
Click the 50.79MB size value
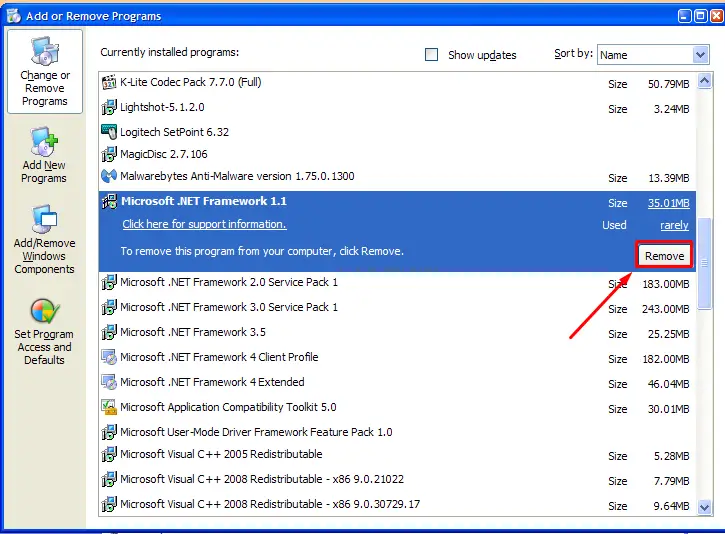[669, 84]
